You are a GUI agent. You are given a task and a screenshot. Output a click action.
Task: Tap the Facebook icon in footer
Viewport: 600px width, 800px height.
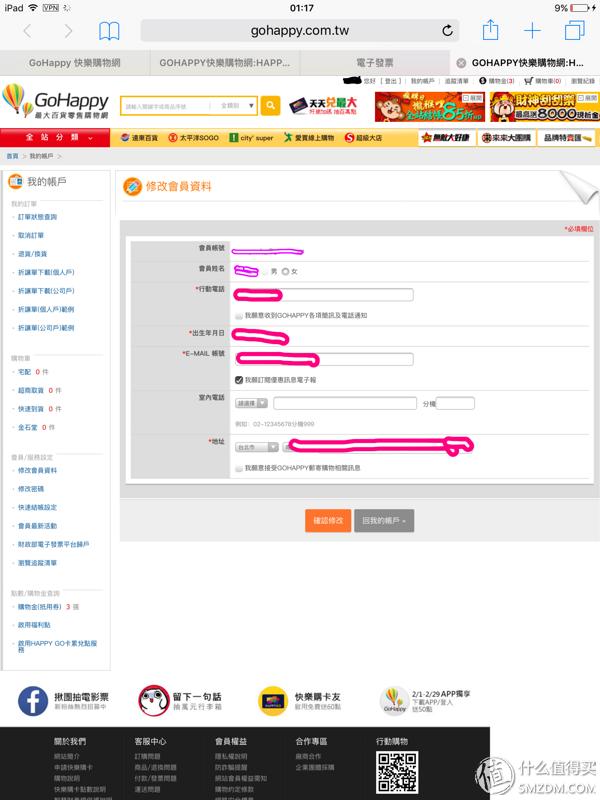tap(33, 700)
